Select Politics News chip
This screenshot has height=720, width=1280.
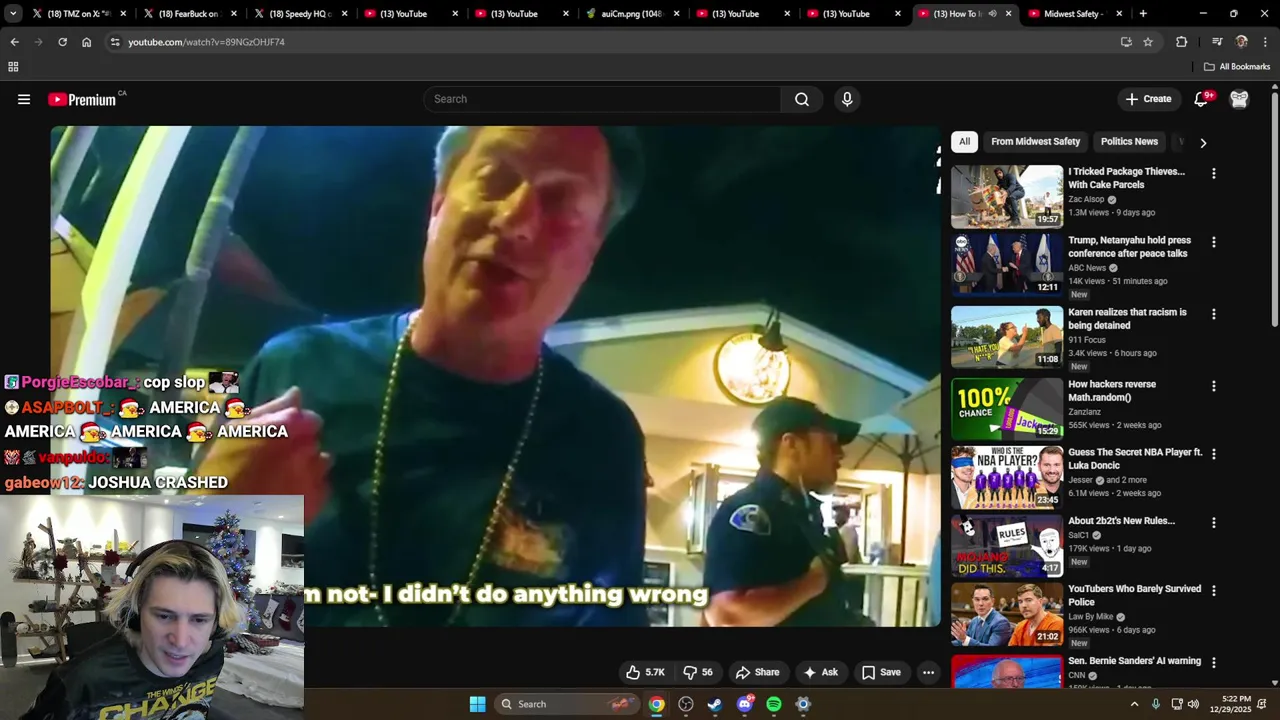pyautogui.click(x=1129, y=142)
